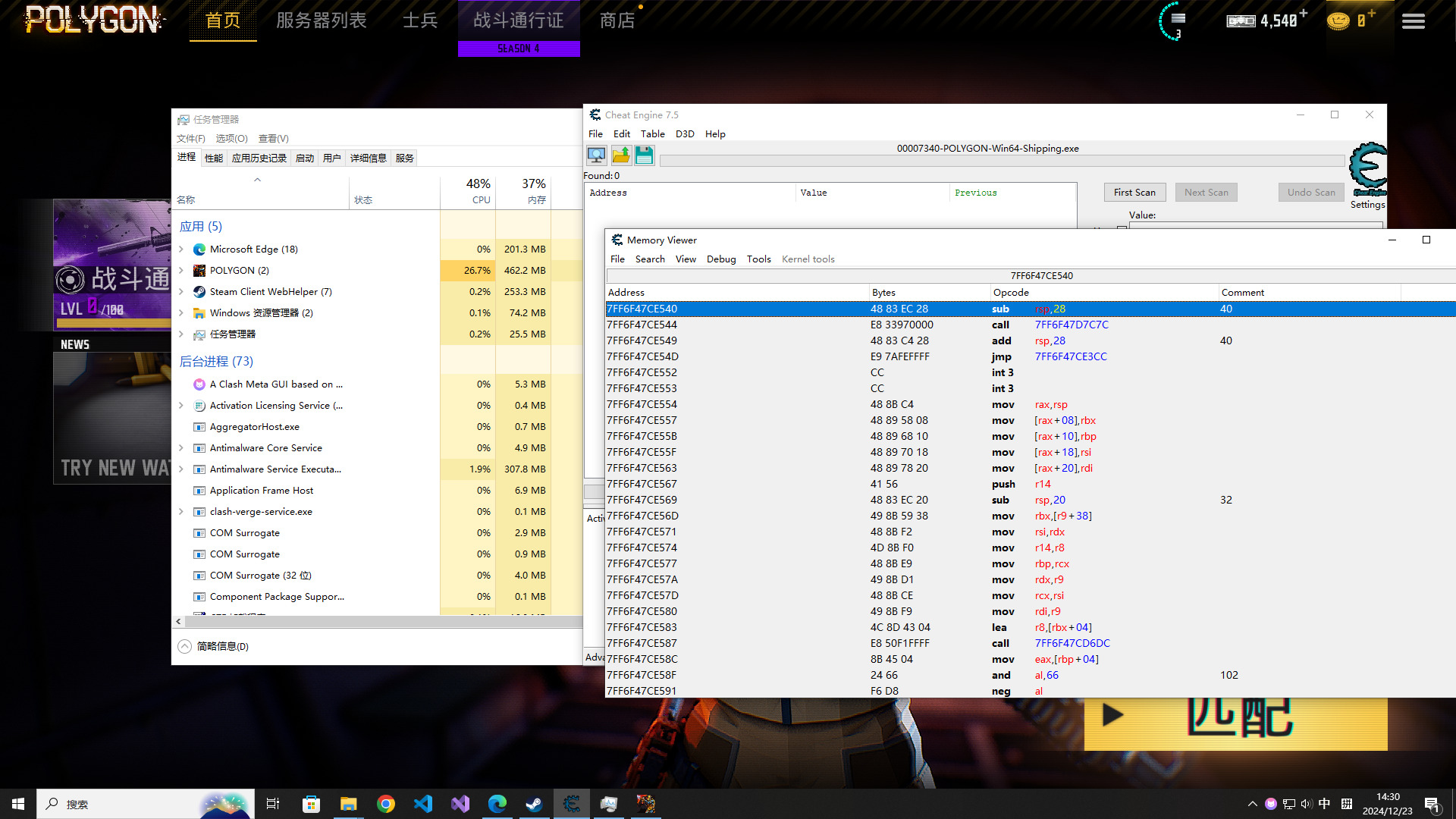1456x819 pixels.
Task: Open a cheat table using the folder icon
Action: coord(620,155)
